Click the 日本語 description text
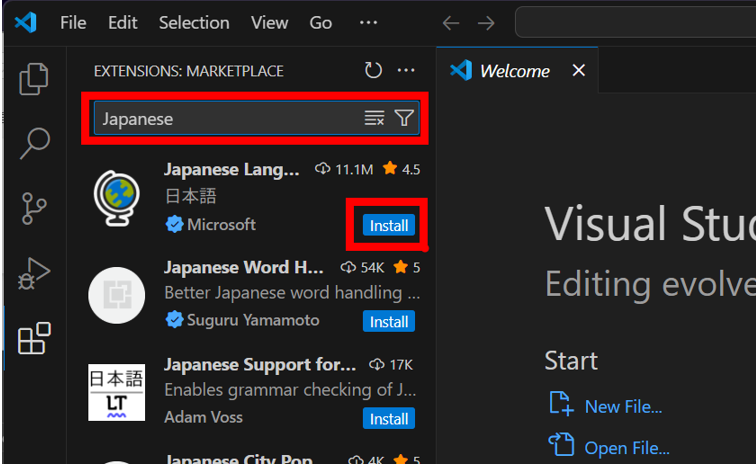This screenshot has width=756, height=464. click(190, 196)
